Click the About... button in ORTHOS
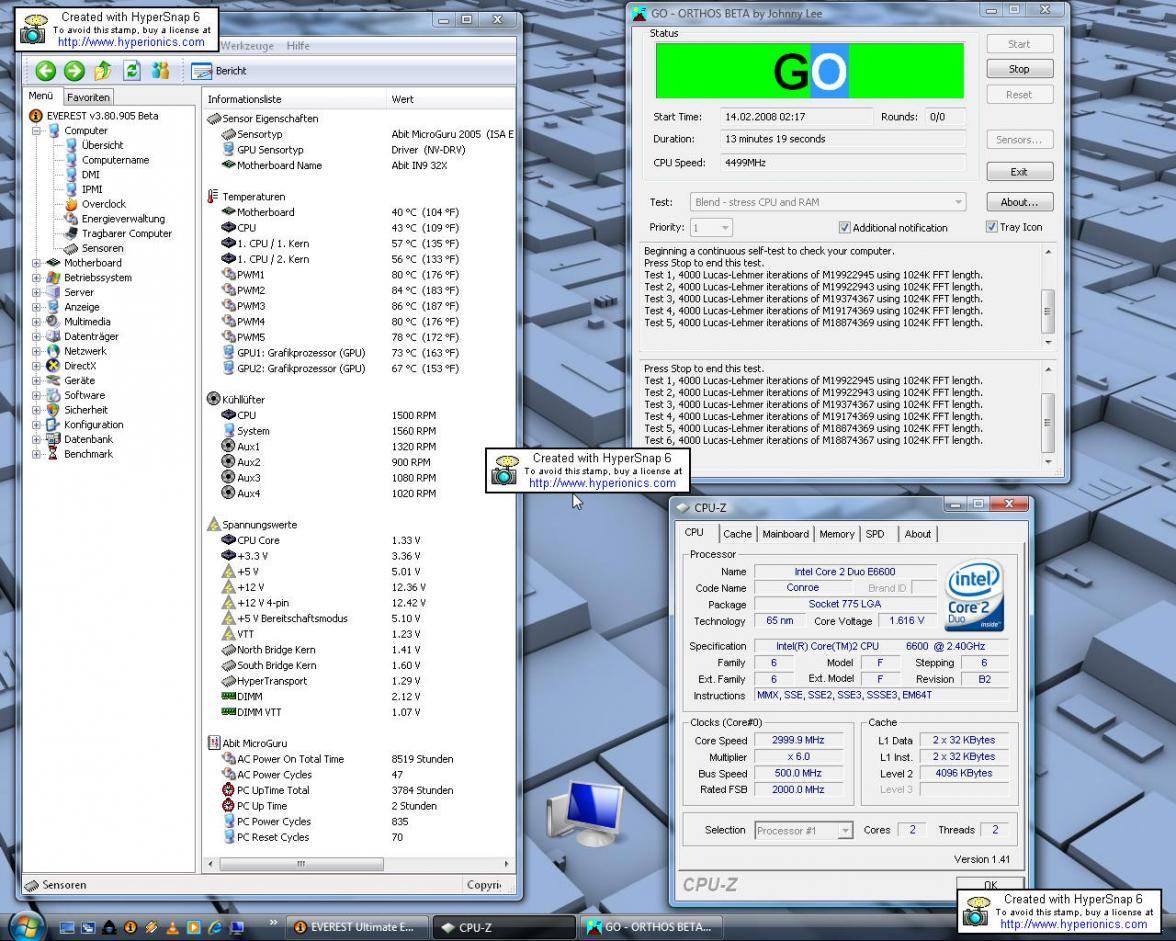Screen dimensions: 1176x941 tap(1019, 202)
